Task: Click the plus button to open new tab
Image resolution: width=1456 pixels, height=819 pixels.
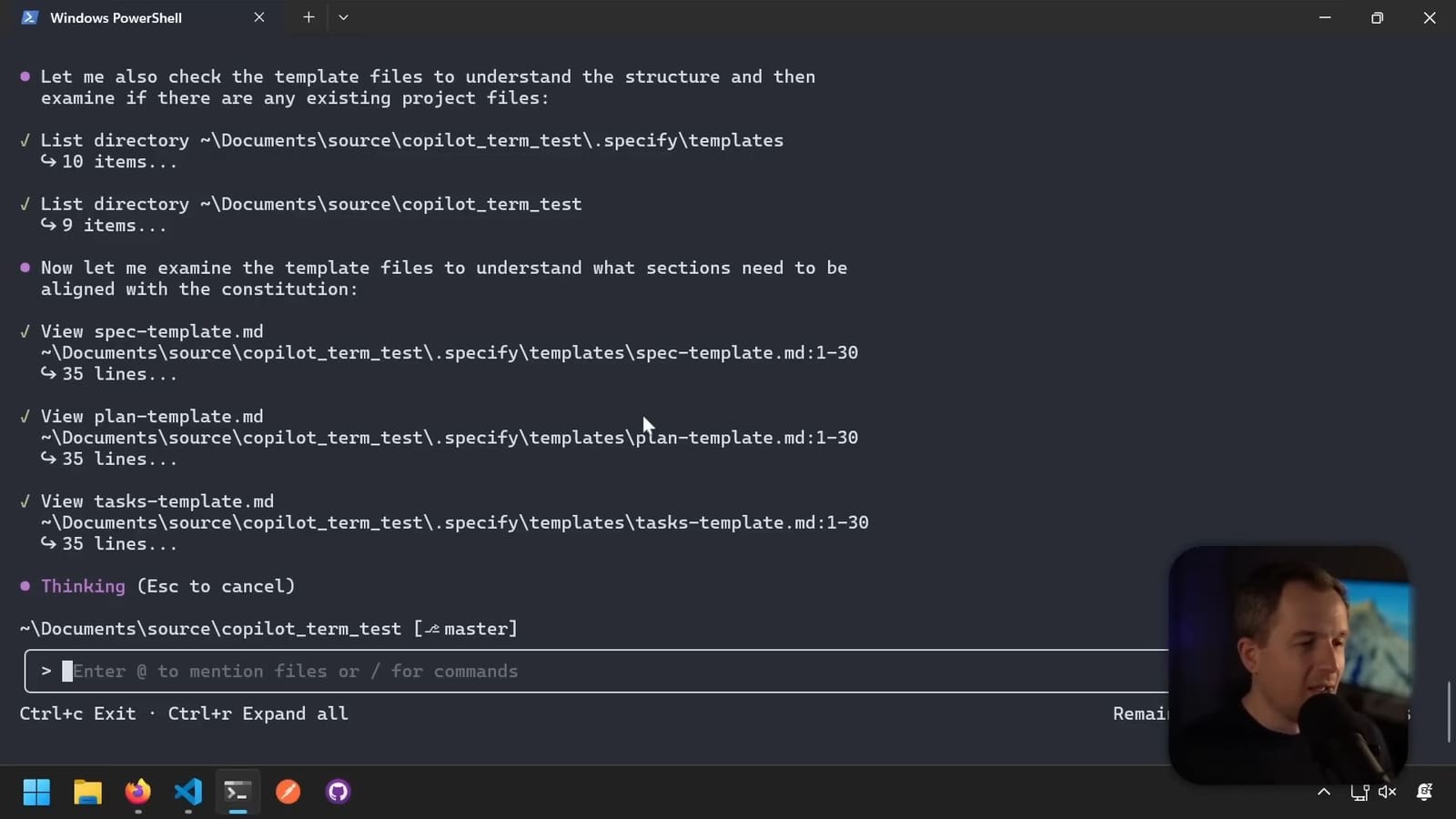Action: pyautogui.click(x=308, y=17)
